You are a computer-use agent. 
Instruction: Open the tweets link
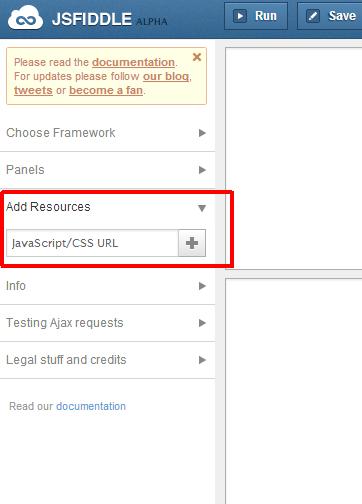point(33,90)
